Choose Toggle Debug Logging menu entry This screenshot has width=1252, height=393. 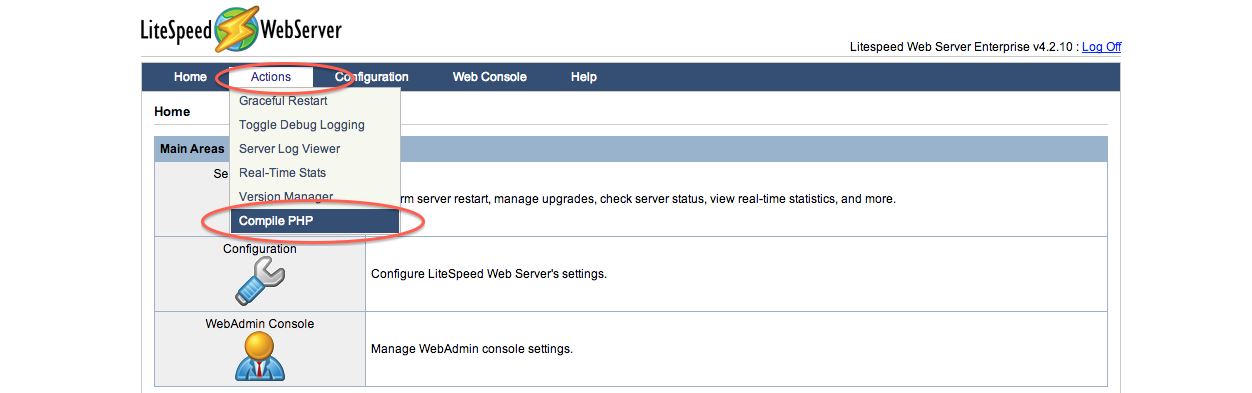pyautogui.click(x=315, y=125)
